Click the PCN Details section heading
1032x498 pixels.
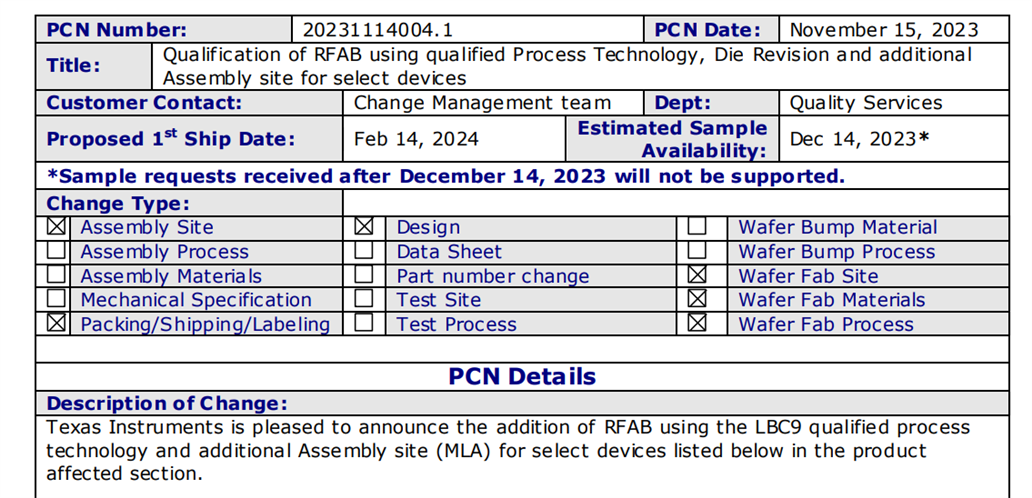click(522, 376)
